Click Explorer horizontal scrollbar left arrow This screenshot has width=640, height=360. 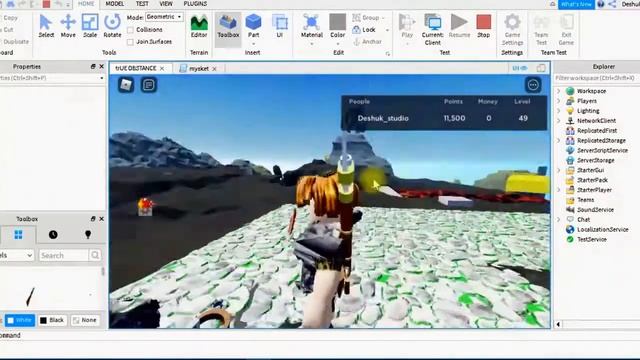coord(558,324)
